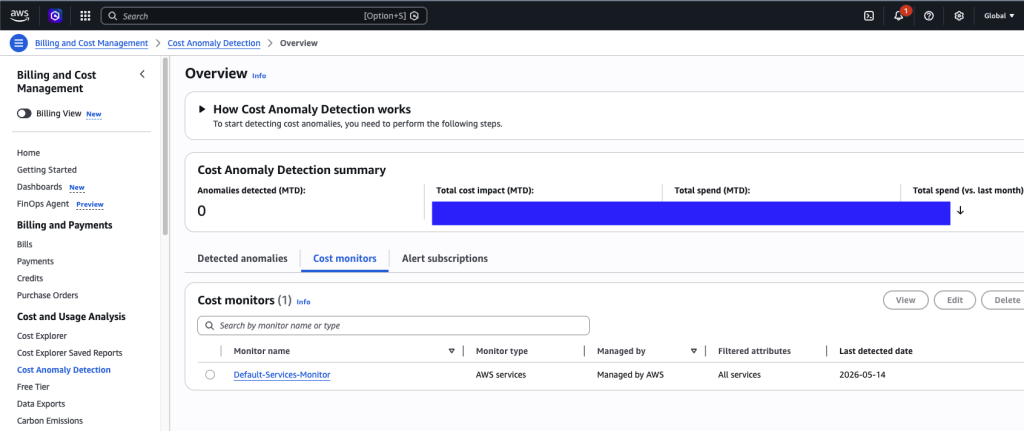The image size is (1024, 431).
Task: Click the Anomalies detected value 0
Action: coord(202,211)
